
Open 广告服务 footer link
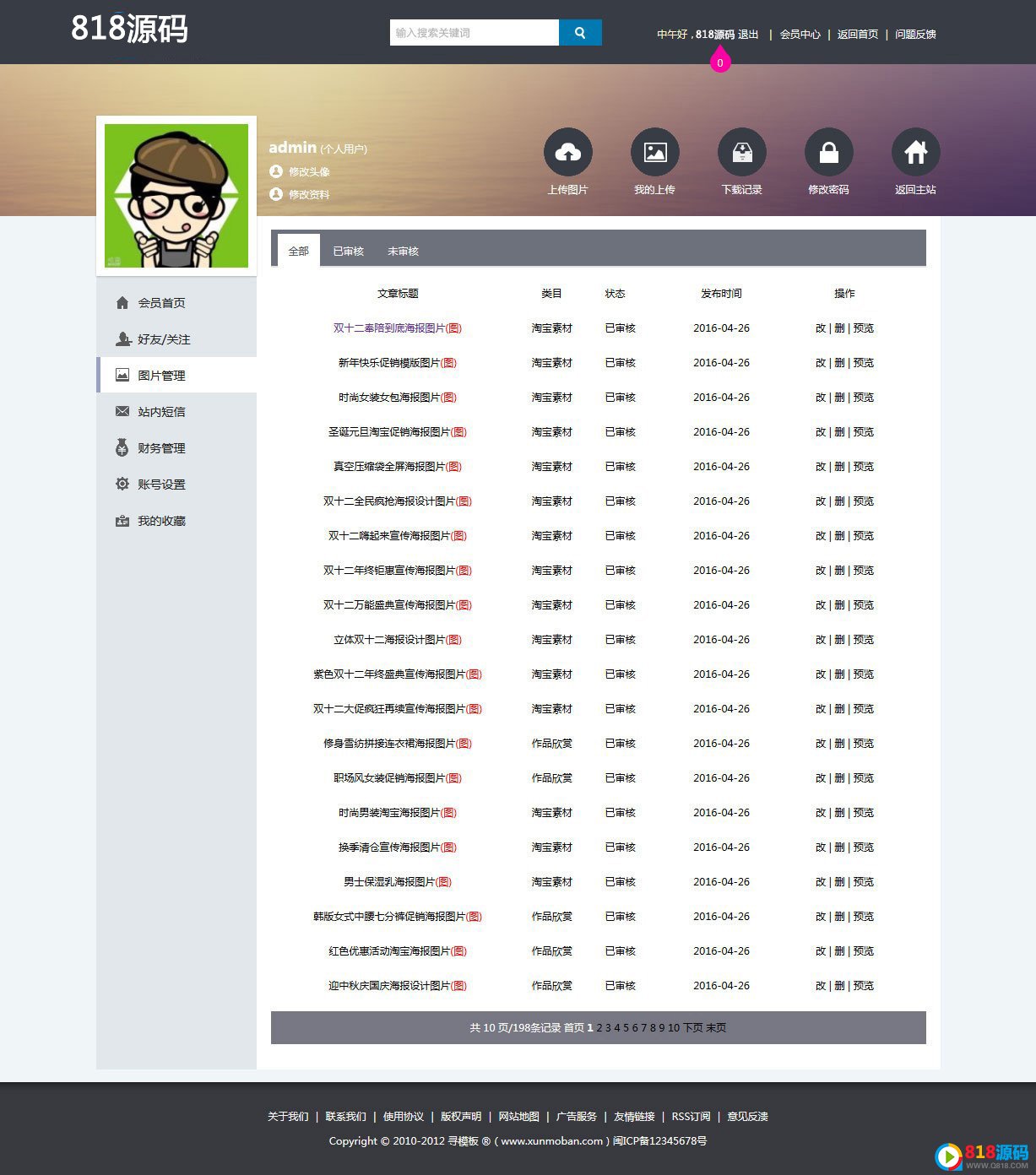(577, 1116)
